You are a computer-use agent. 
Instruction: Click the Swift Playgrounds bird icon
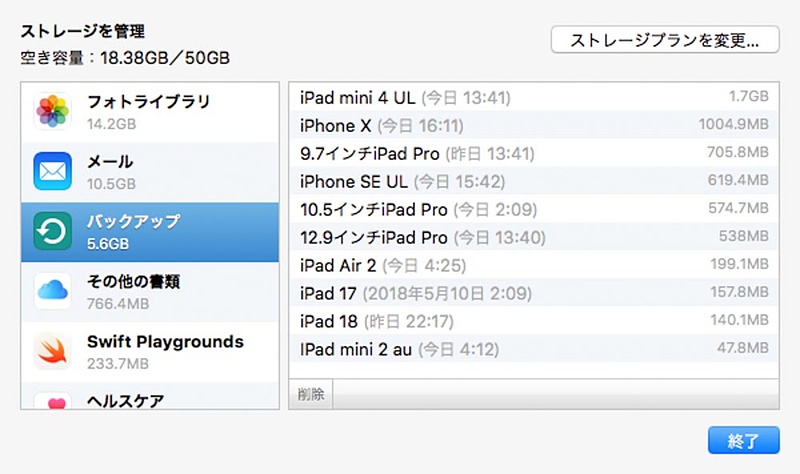pyautogui.click(x=53, y=351)
